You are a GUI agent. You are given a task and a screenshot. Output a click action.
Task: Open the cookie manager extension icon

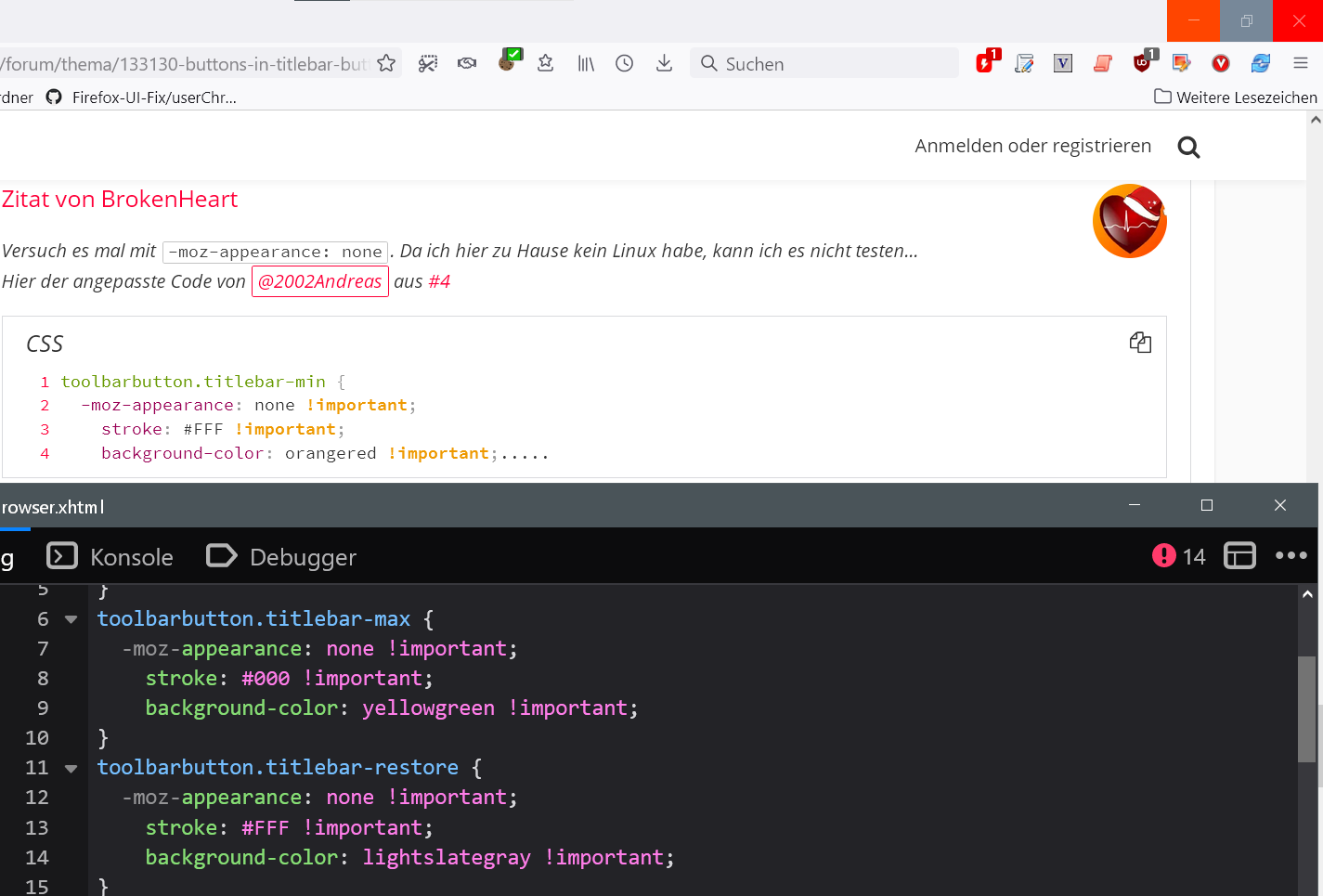pos(507,62)
